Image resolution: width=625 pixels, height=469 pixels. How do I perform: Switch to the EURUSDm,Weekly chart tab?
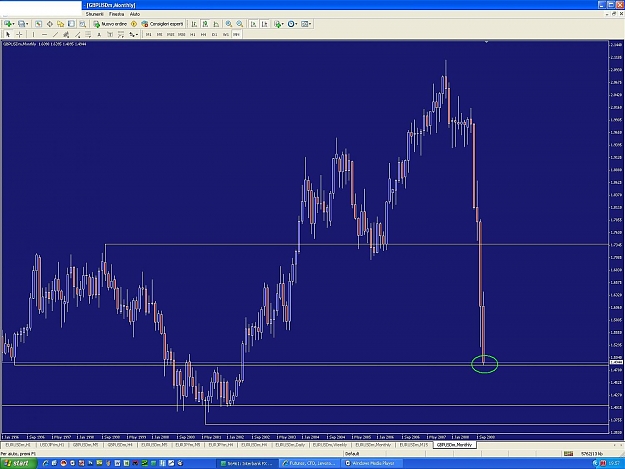click(330, 445)
